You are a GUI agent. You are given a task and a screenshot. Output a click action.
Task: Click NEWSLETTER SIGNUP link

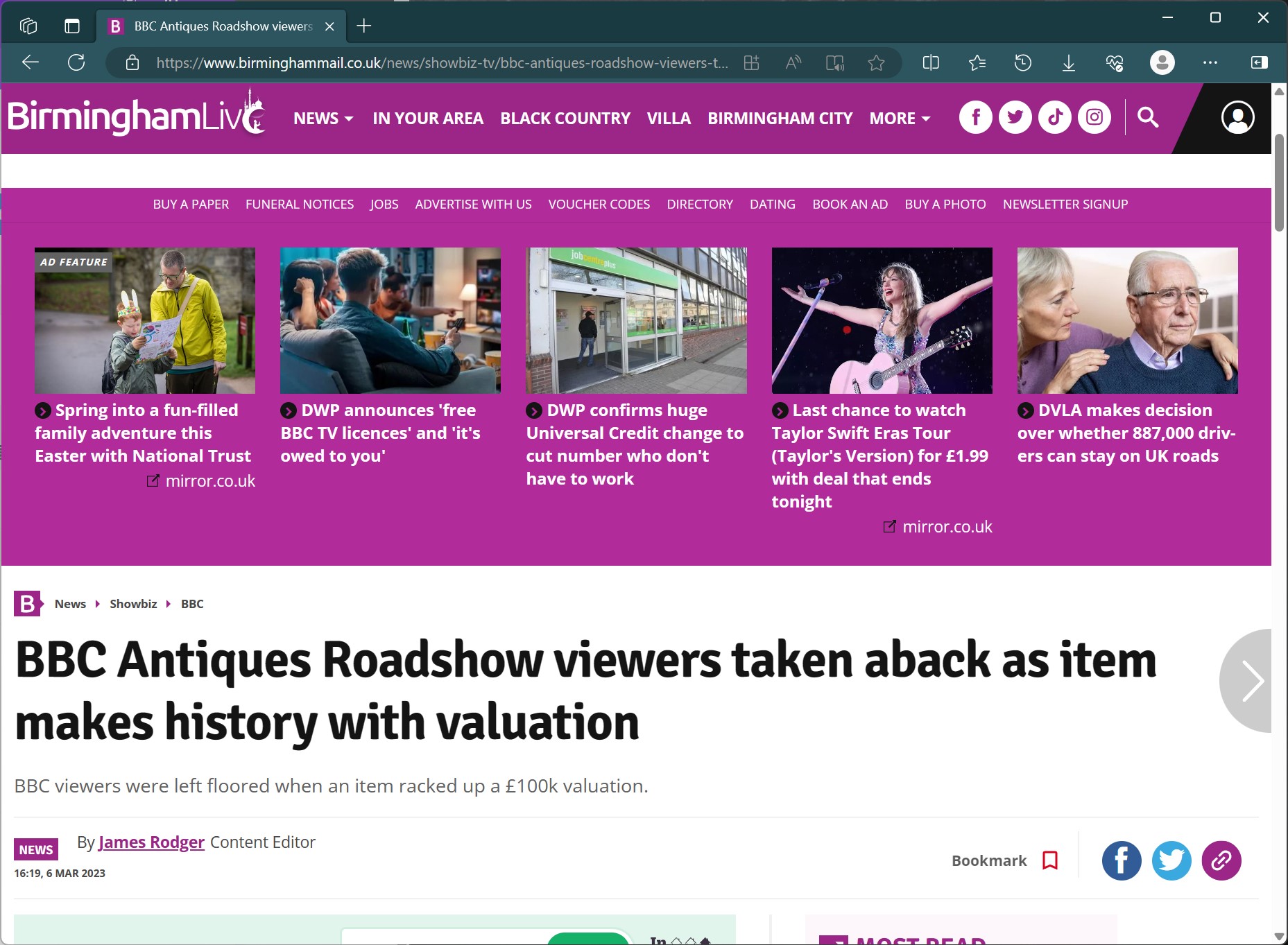pyautogui.click(x=1065, y=205)
